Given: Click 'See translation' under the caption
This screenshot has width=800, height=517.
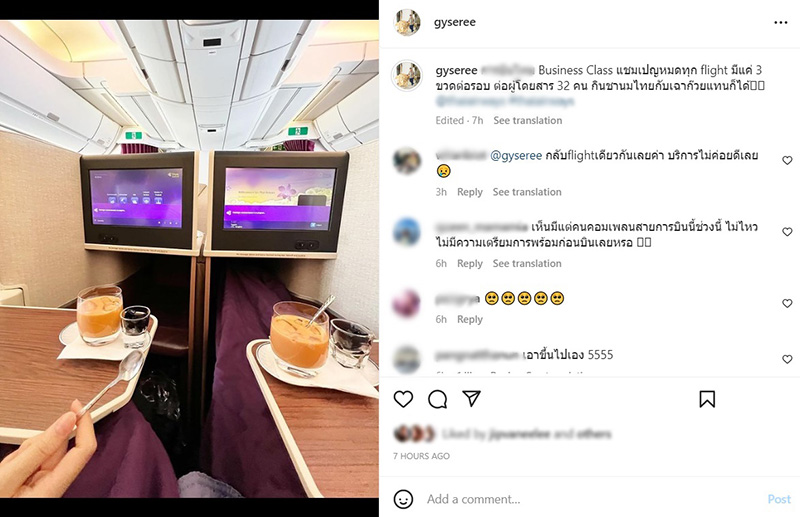Looking at the screenshot, I should click(x=528, y=120).
